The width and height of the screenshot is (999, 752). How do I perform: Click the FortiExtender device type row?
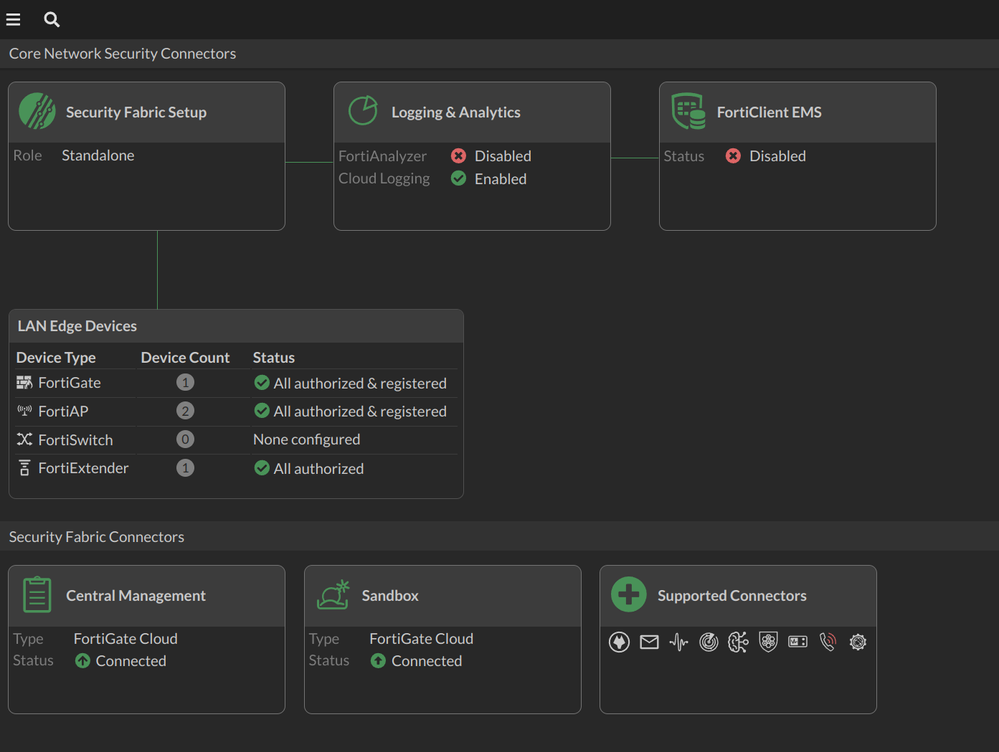83,468
